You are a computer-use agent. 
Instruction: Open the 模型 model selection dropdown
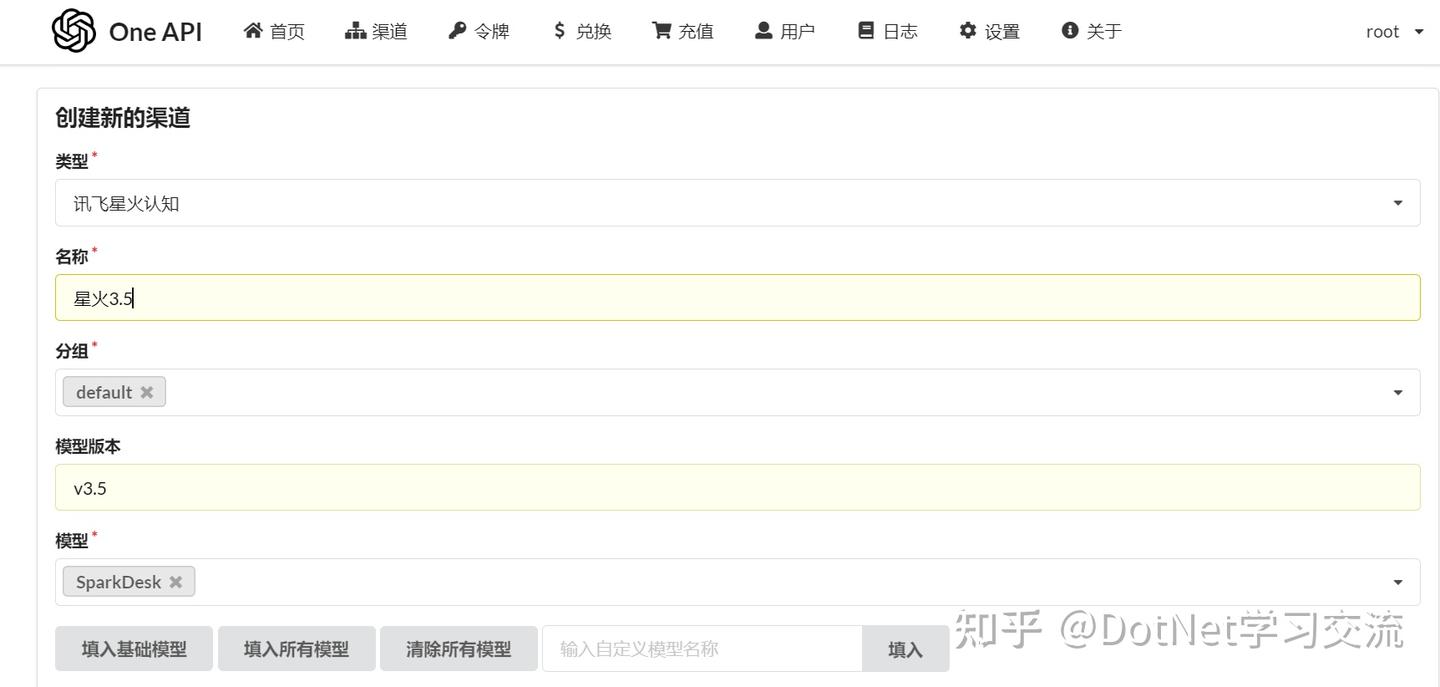[x=1397, y=581]
